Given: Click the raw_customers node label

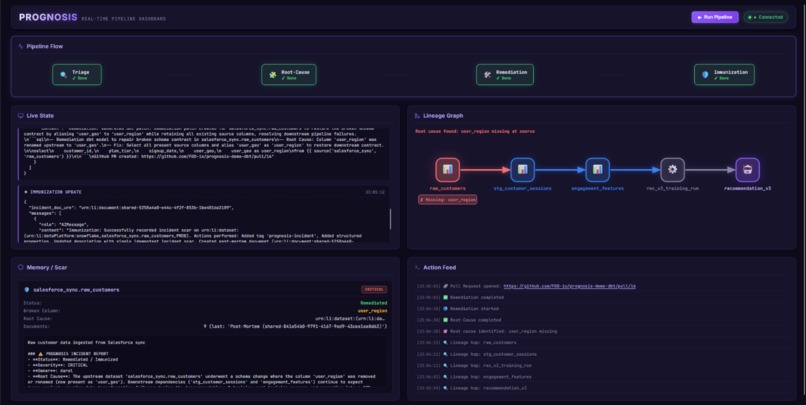Looking at the screenshot, I should [x=447, y=189].
